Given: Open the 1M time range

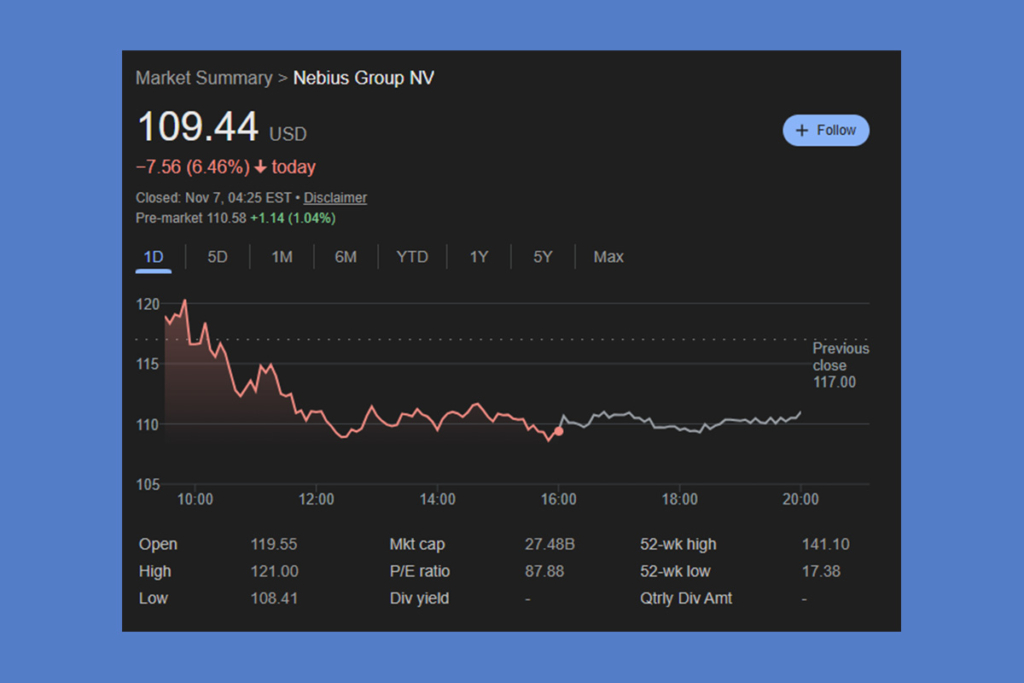Looking at the screenshot, I should coord(281,257).
